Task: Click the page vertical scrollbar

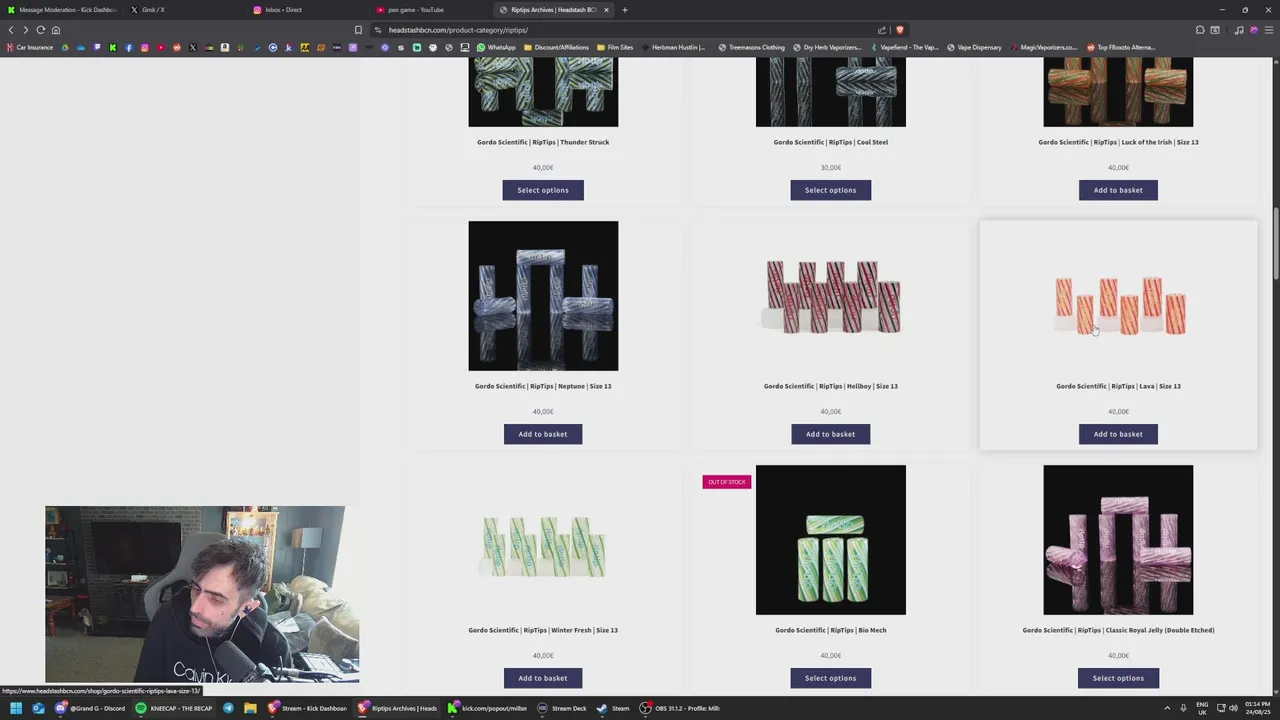Action: click(1276, 245)
